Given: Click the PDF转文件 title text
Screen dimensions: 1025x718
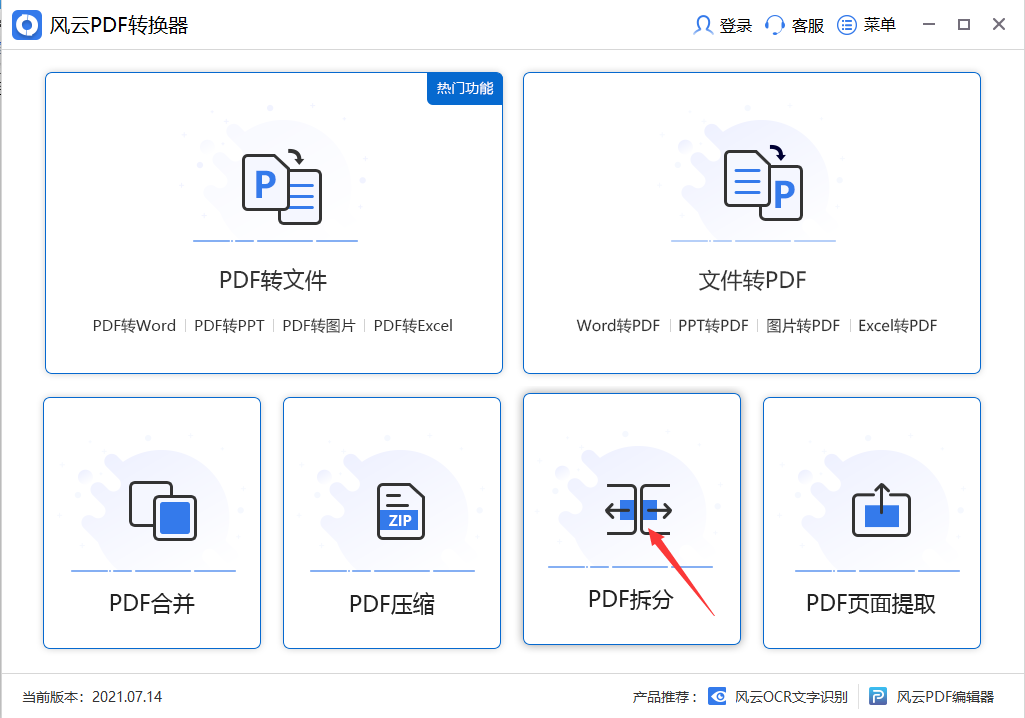Looking at the screenshot, I should tap(273, 280).
